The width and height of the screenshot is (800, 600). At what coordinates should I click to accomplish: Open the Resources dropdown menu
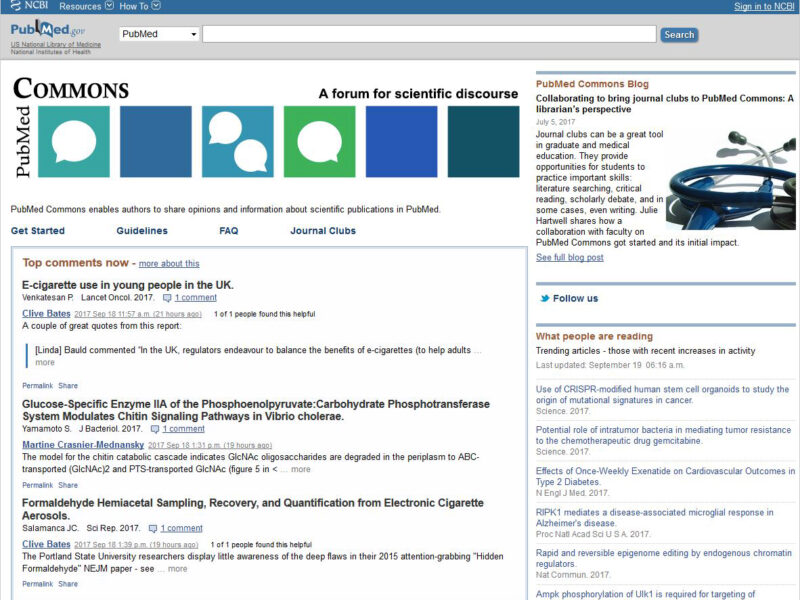[x=86, y=6]
